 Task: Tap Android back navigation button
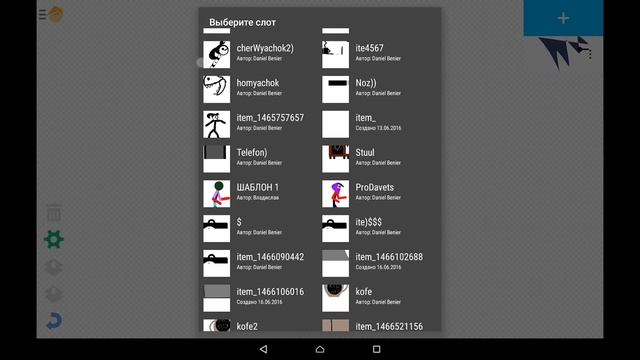pyautogui.click(x=264, y=349)
